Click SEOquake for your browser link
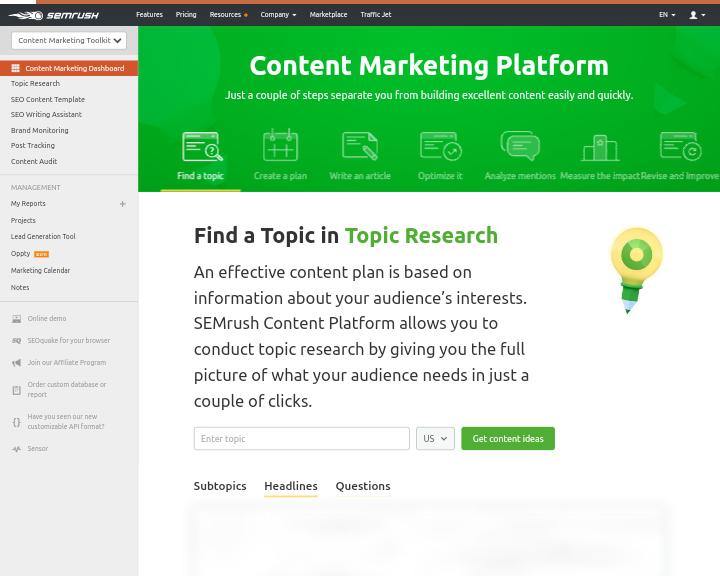Viewport: 720px width, 576px height. coord(69,340)
